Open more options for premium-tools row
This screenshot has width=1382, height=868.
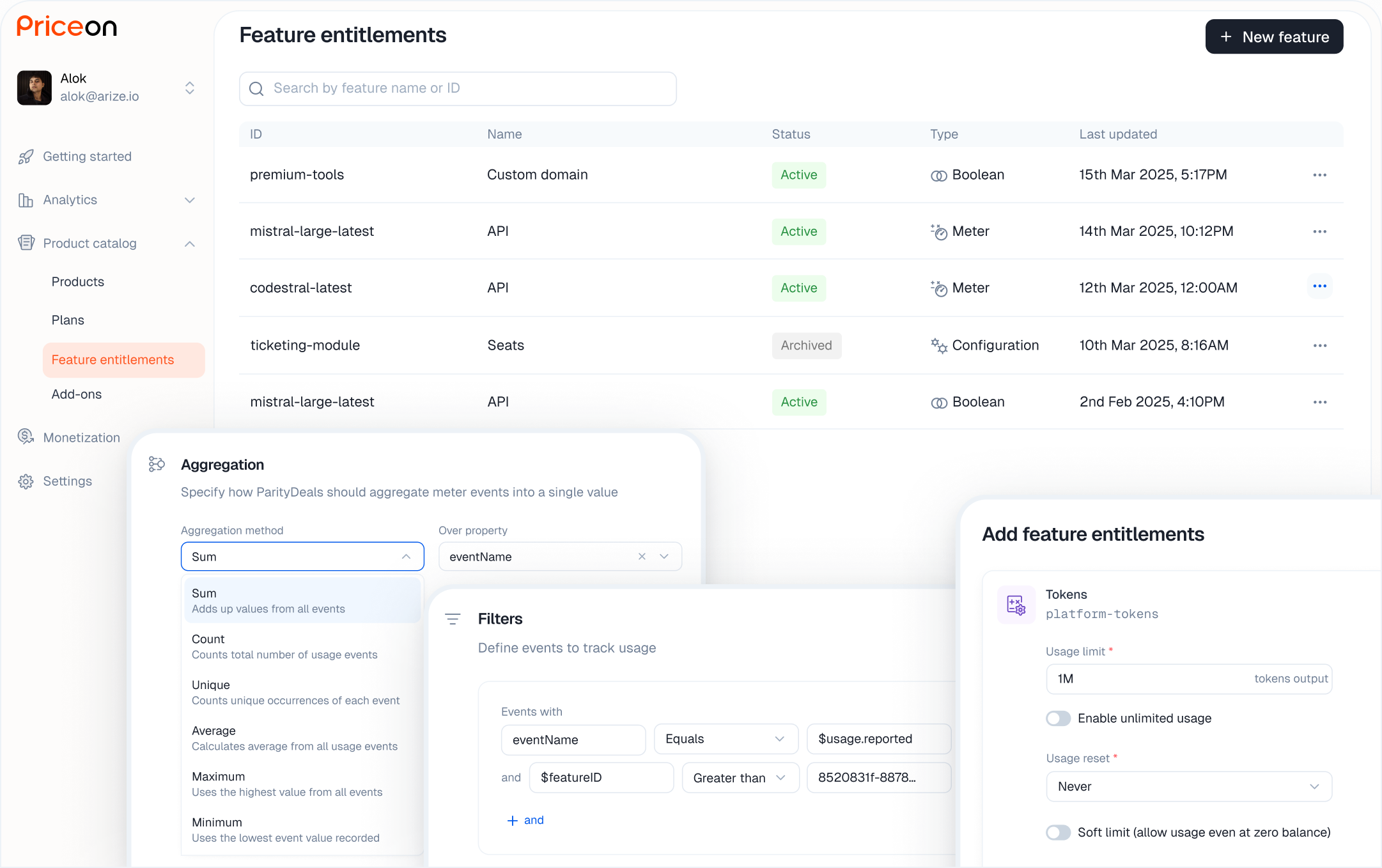click(x=1319, y=174)
